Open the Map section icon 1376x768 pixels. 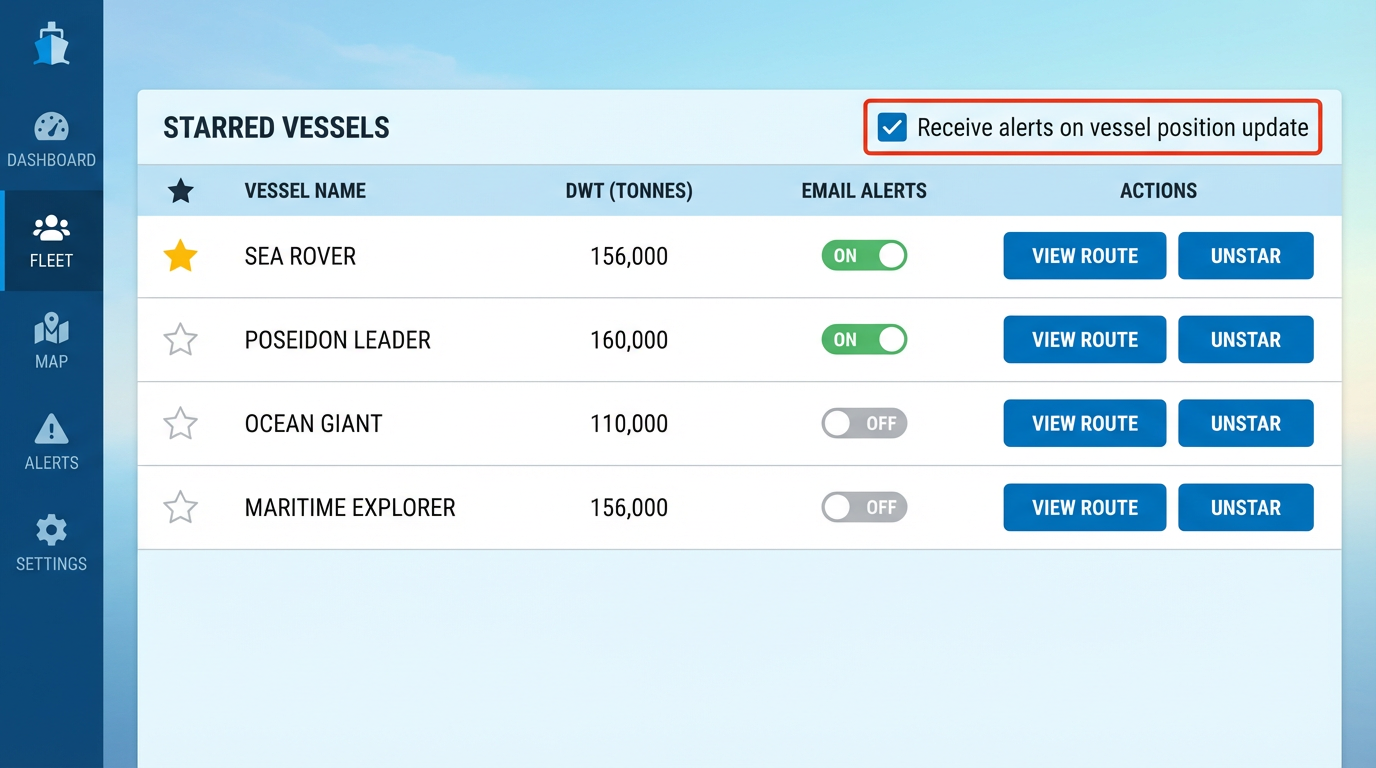(51, 329)
